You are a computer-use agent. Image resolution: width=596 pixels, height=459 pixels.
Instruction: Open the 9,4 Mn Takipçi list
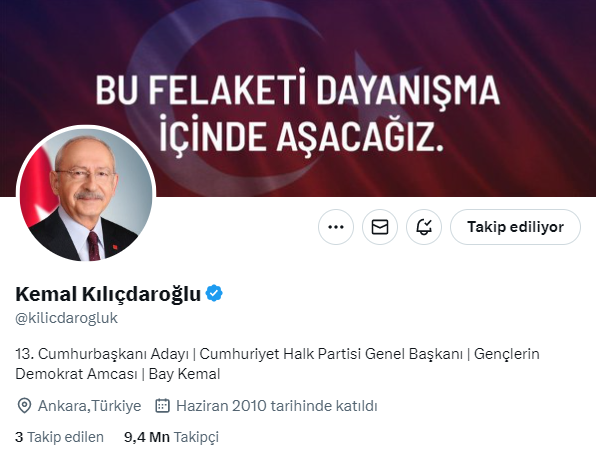[171, 437]
